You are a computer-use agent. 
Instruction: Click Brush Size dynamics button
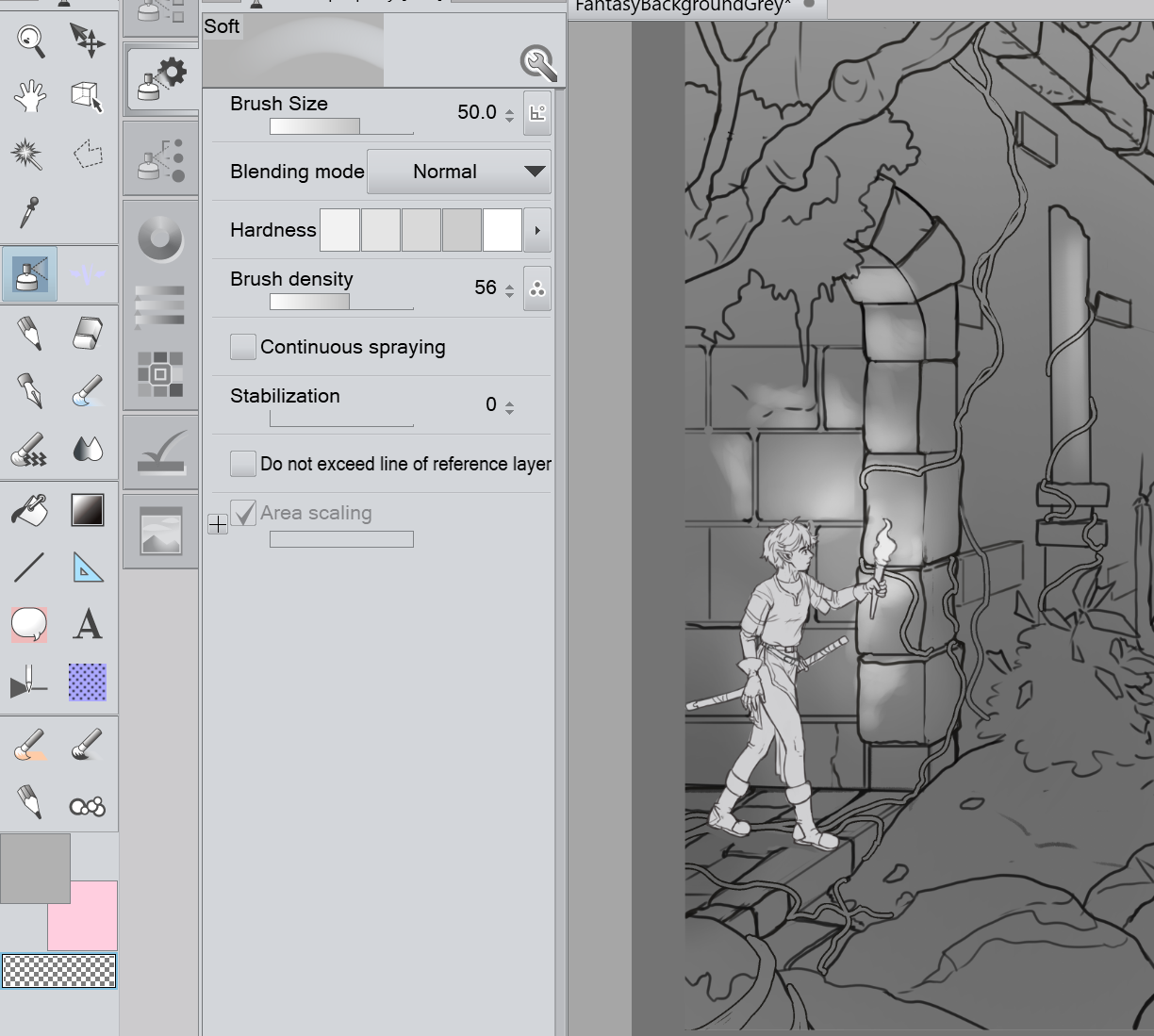pyautogui.click(x=537, y=113)
